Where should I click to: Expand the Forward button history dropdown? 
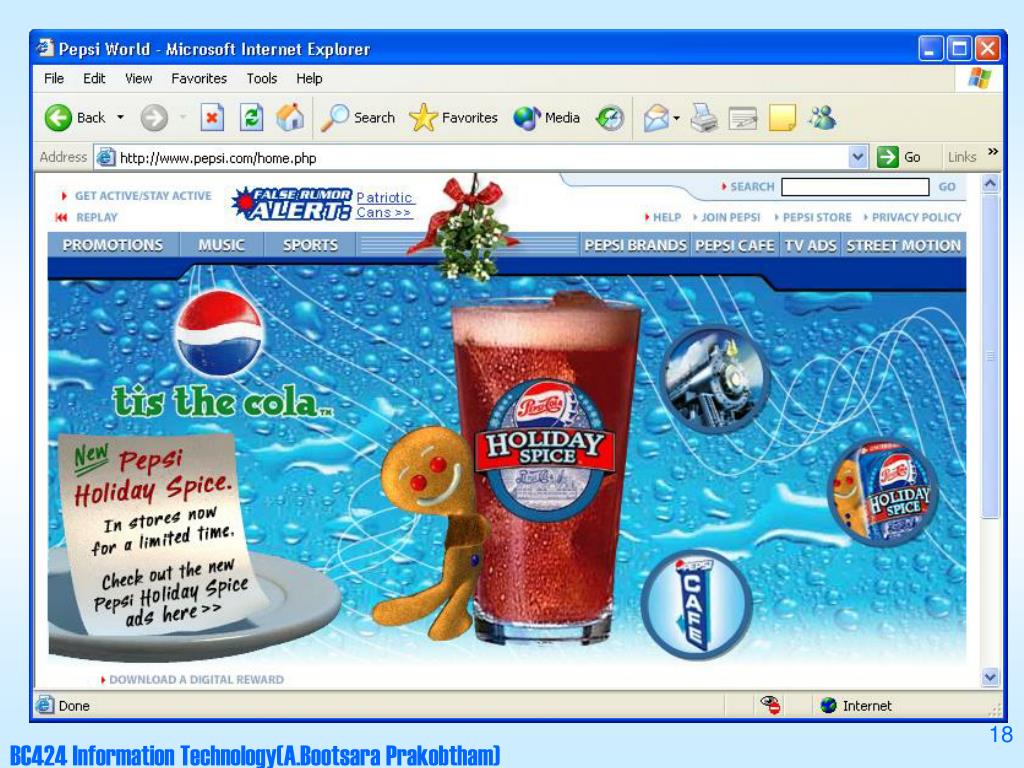click(183, 118)
